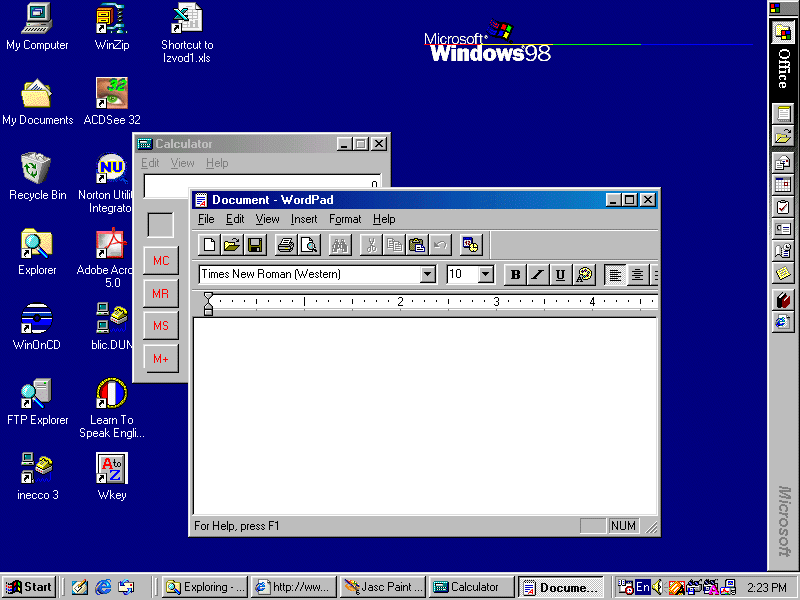Screen dimensions: 800x600
Task: Save the document with the floppy icon
Action: [x=255, y=245]
